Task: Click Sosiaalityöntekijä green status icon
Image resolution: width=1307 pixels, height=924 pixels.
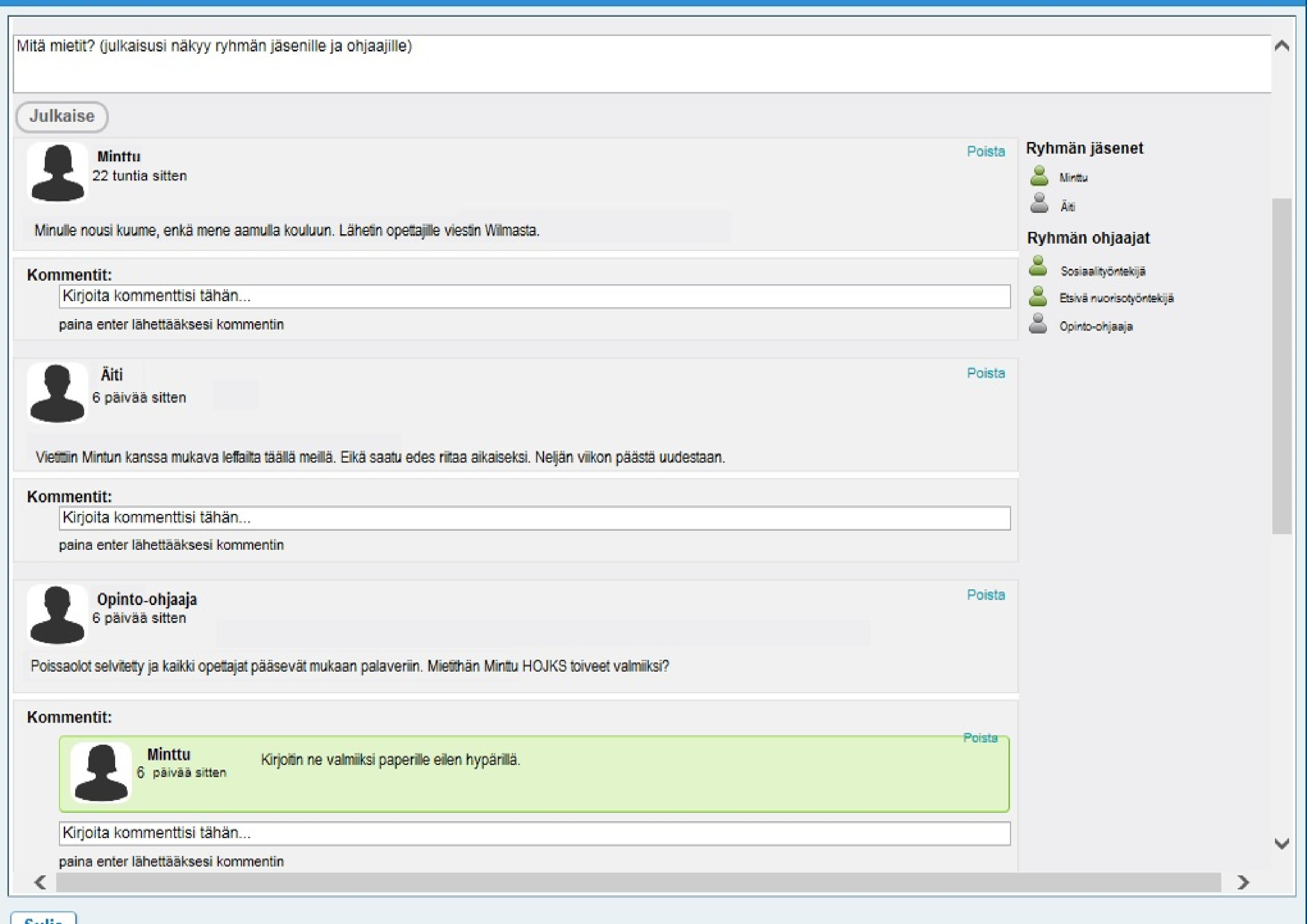Action: point(1038,266)
